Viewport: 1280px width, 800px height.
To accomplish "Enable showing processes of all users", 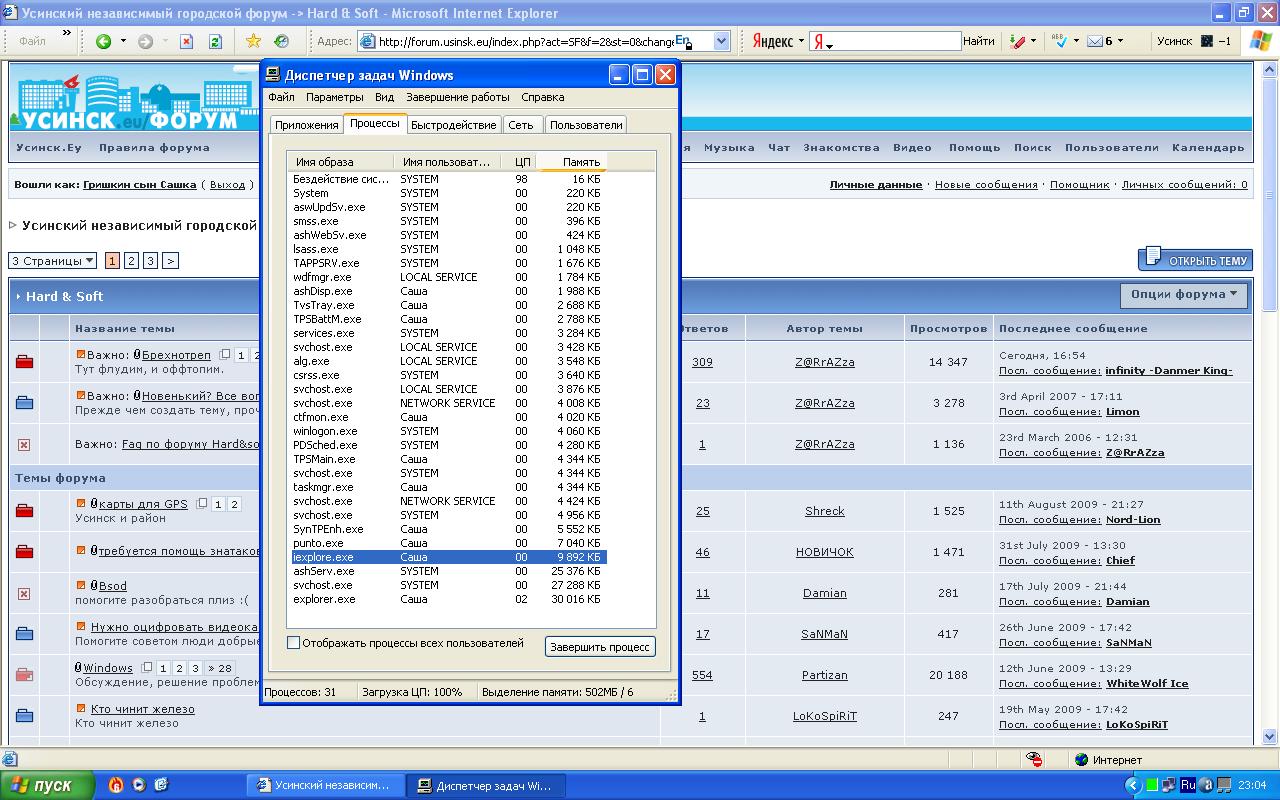I will [x=293, y=643].
